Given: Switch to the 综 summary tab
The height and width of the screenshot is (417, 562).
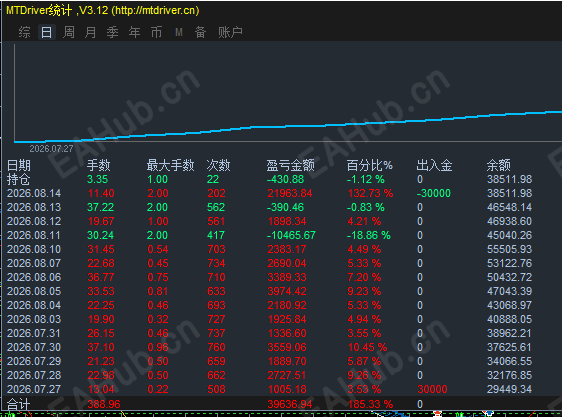Looking at the screenshot, I should pos(24,32).
